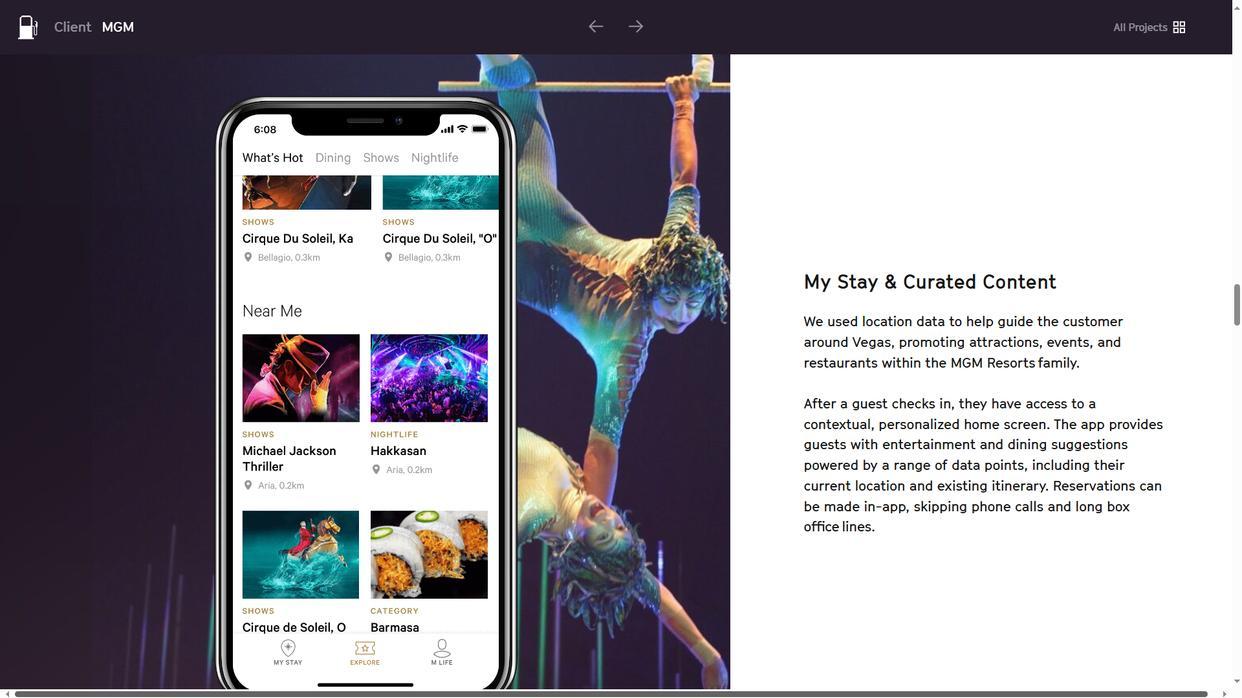Click the Barmasa title

(395, 628)
